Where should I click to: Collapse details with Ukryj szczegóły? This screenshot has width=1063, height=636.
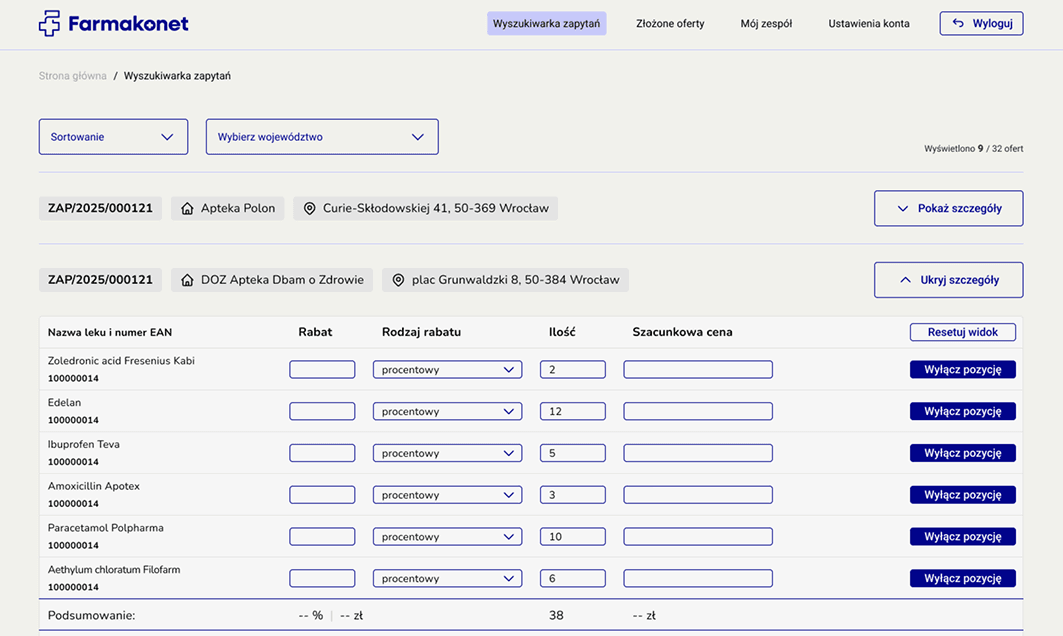pyautogui.click(x=948, y=280)
